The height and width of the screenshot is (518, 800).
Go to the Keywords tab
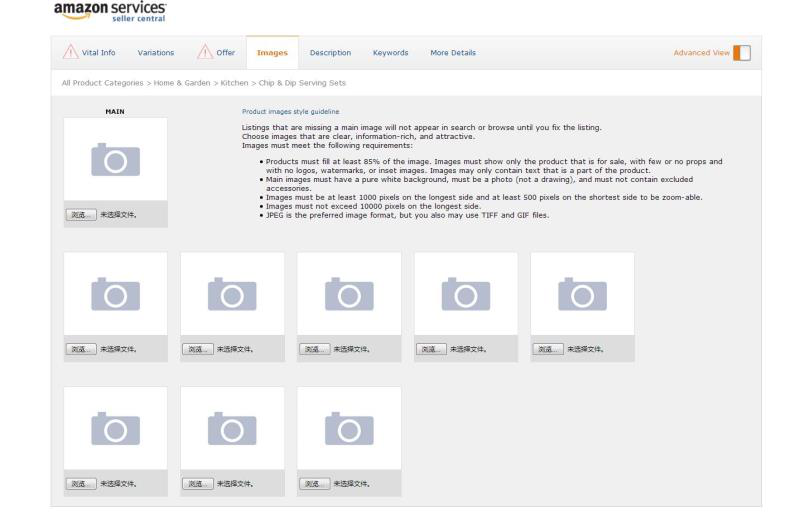390,53
